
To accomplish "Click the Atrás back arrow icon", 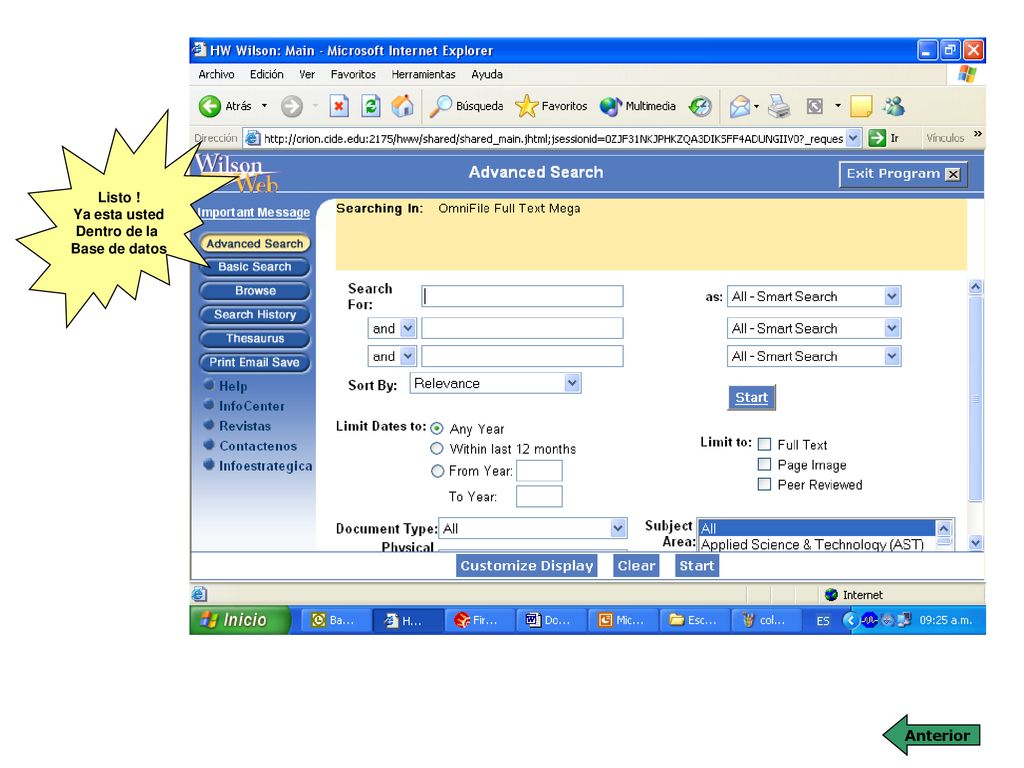I will tap(210, 106).
